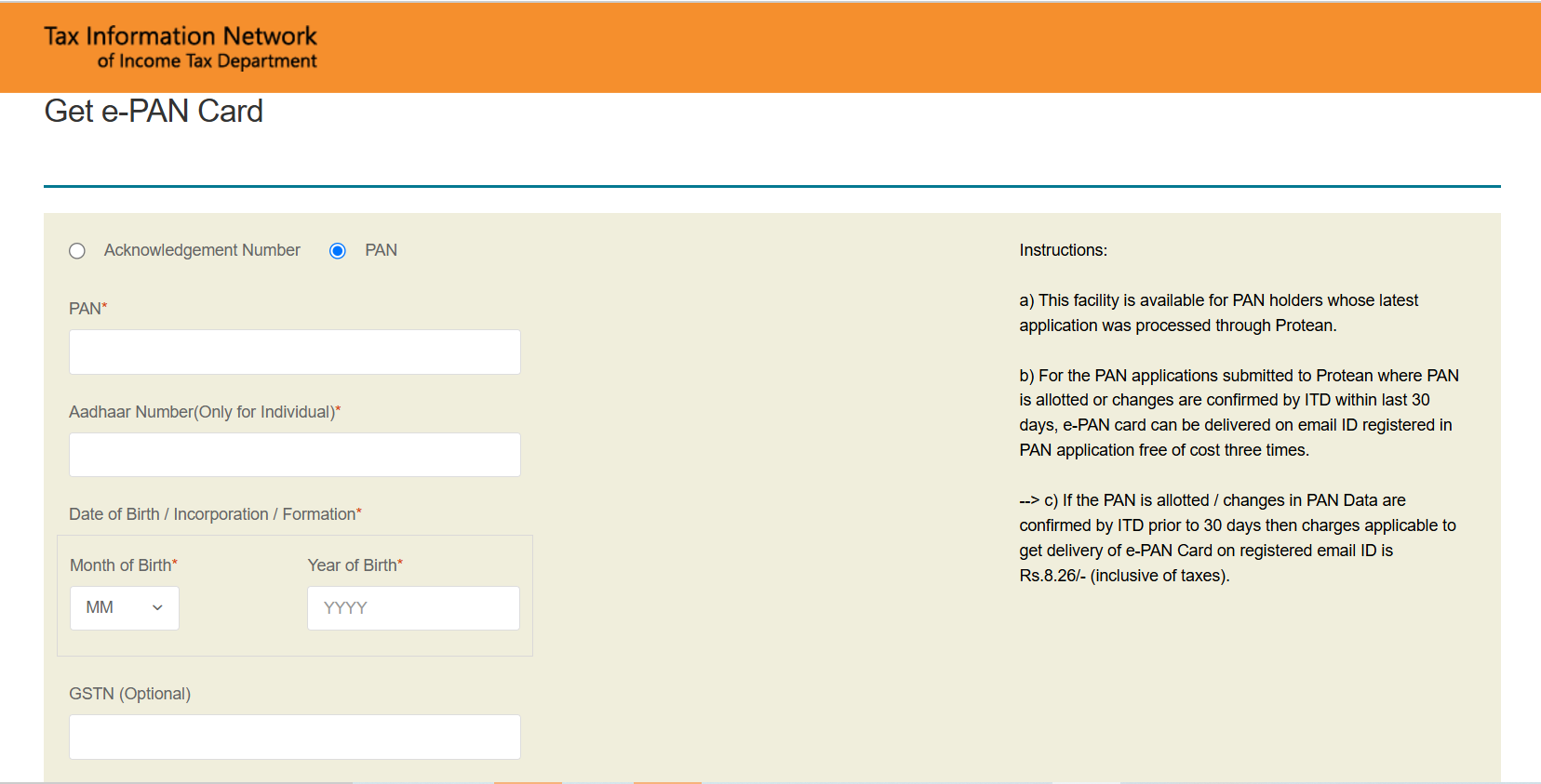This screenshot has width=1541, height=784.
Task: Click the 'Month of Birth' label
Action: [x=122, y=565]
